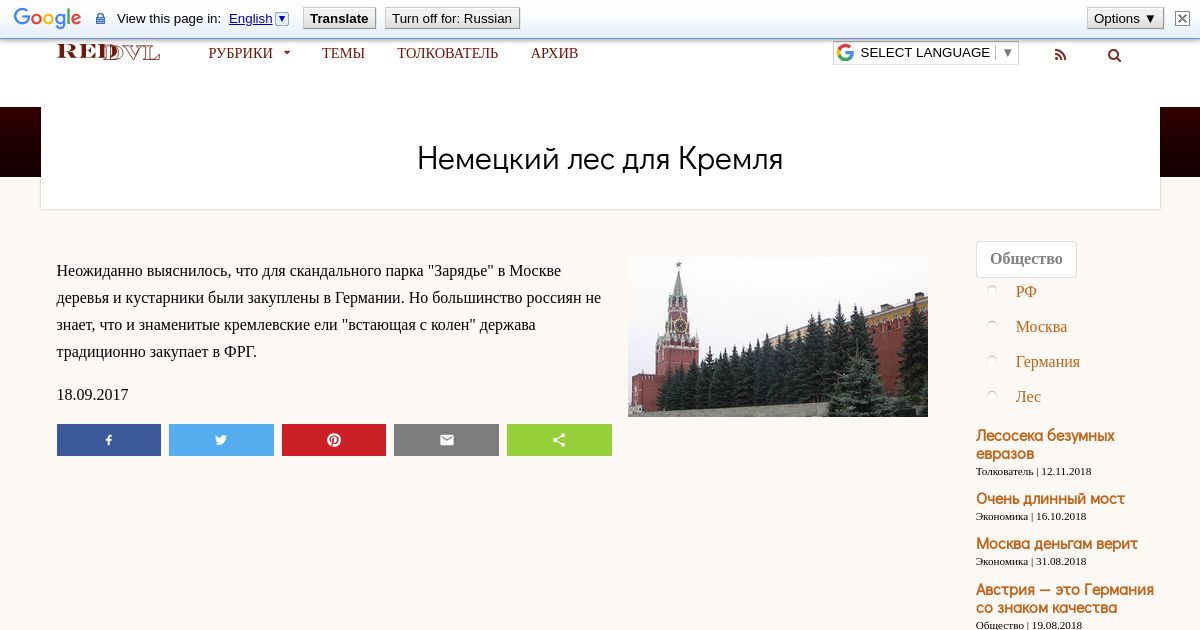Open Австрия — это Германия article
1200x630 pixels.
[1065, 598]
